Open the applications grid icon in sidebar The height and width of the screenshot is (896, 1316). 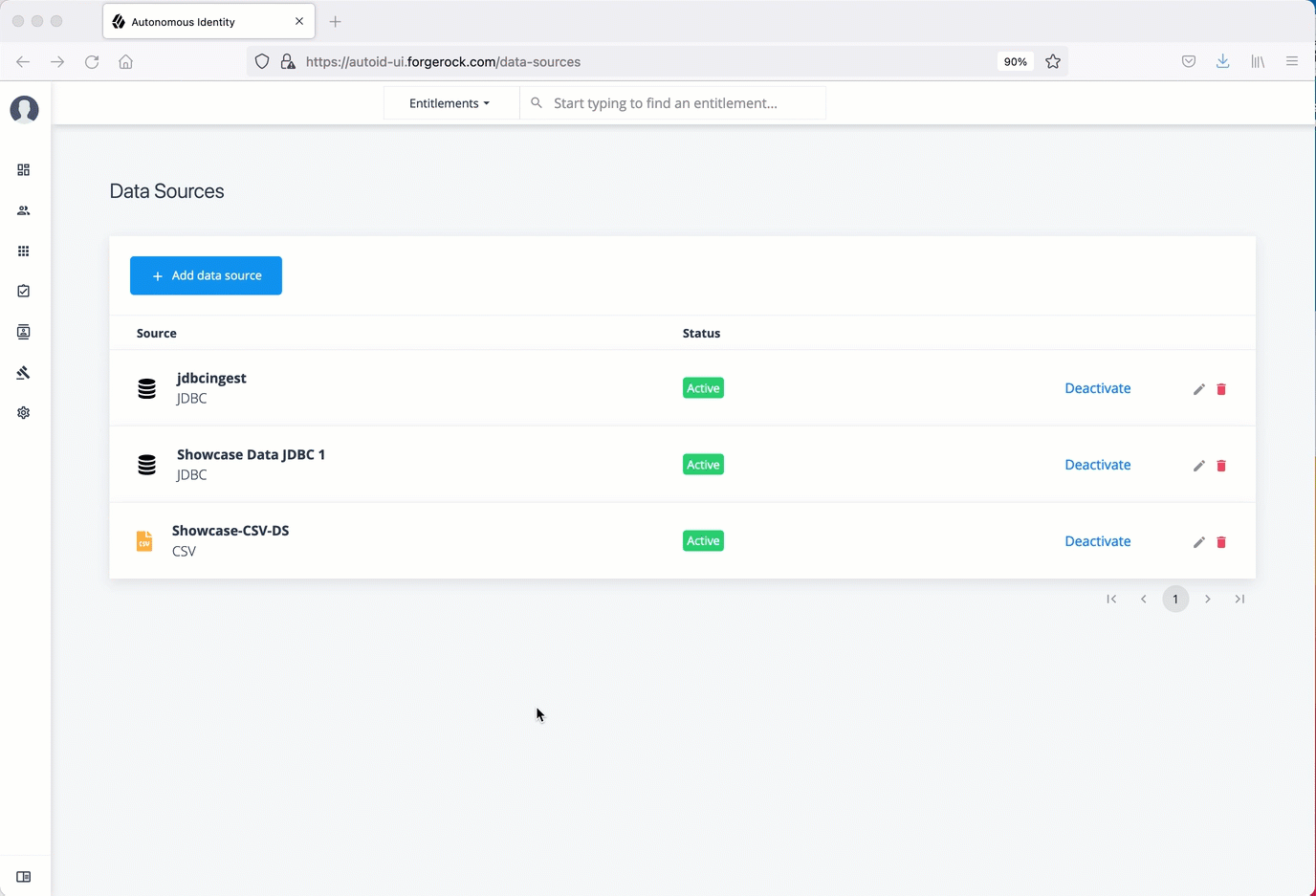(x=24, y=251)
